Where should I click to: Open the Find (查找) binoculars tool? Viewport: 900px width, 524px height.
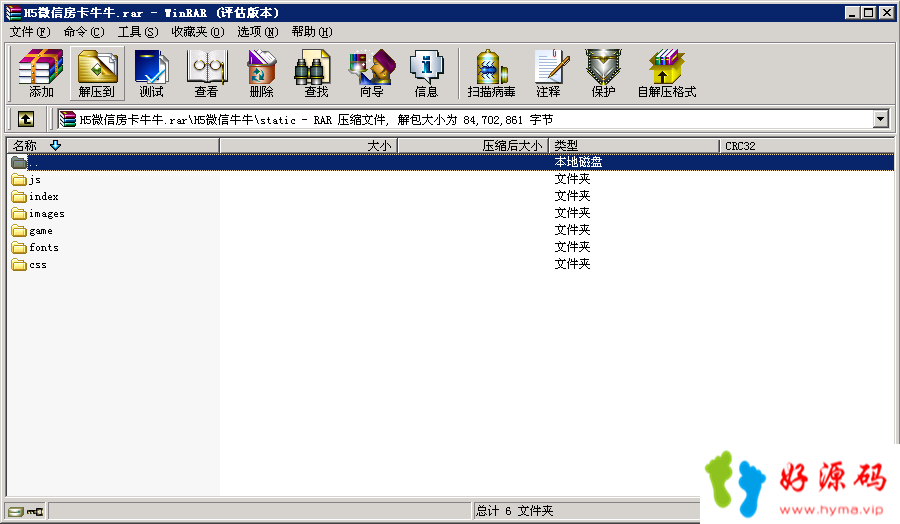(315, 73)
